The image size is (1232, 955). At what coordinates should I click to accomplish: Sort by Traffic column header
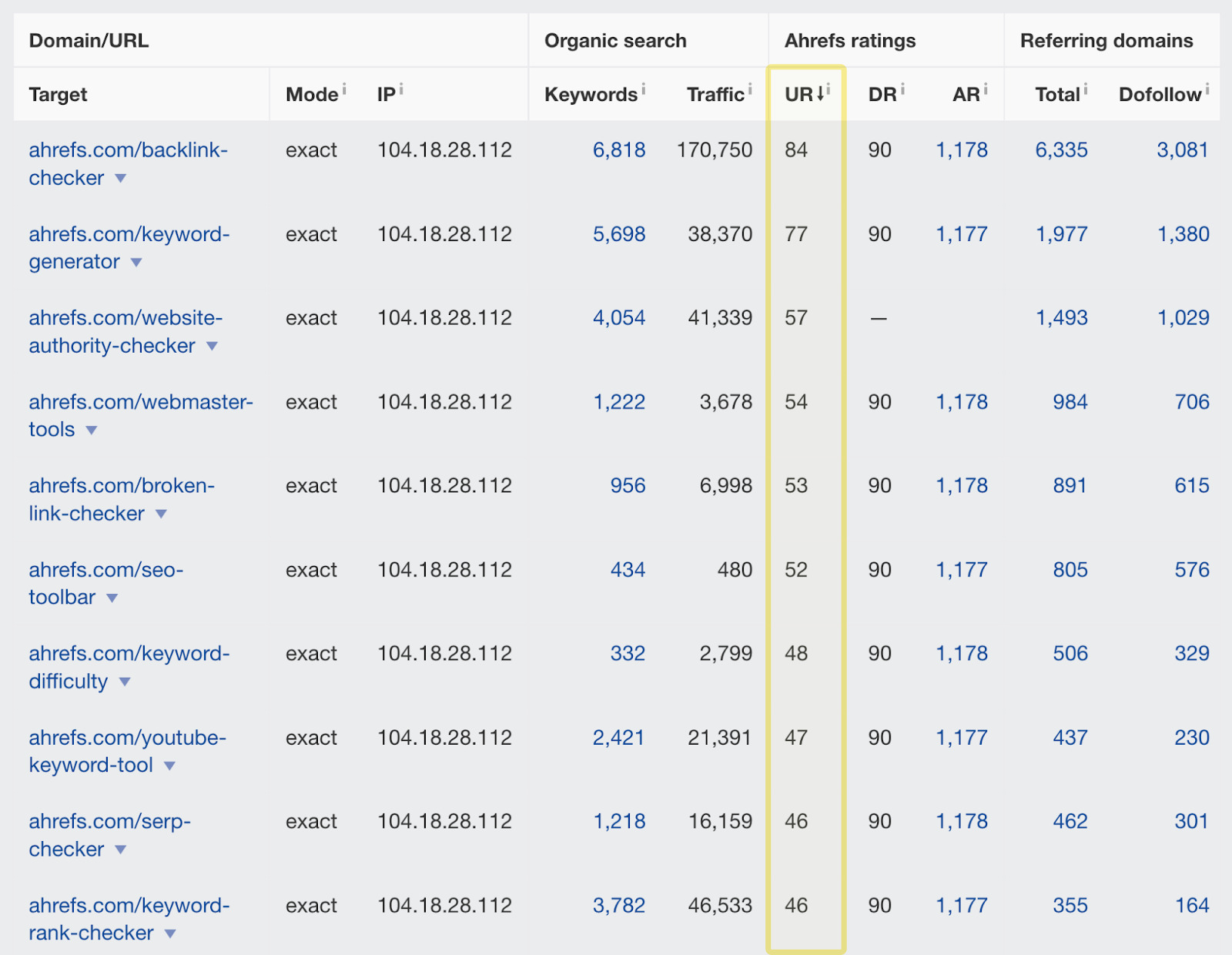[x=715, y=95]
